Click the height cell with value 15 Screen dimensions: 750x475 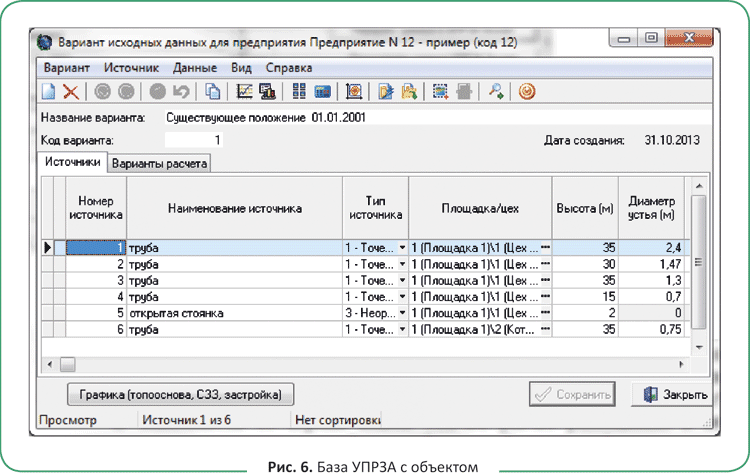(585, 297)
